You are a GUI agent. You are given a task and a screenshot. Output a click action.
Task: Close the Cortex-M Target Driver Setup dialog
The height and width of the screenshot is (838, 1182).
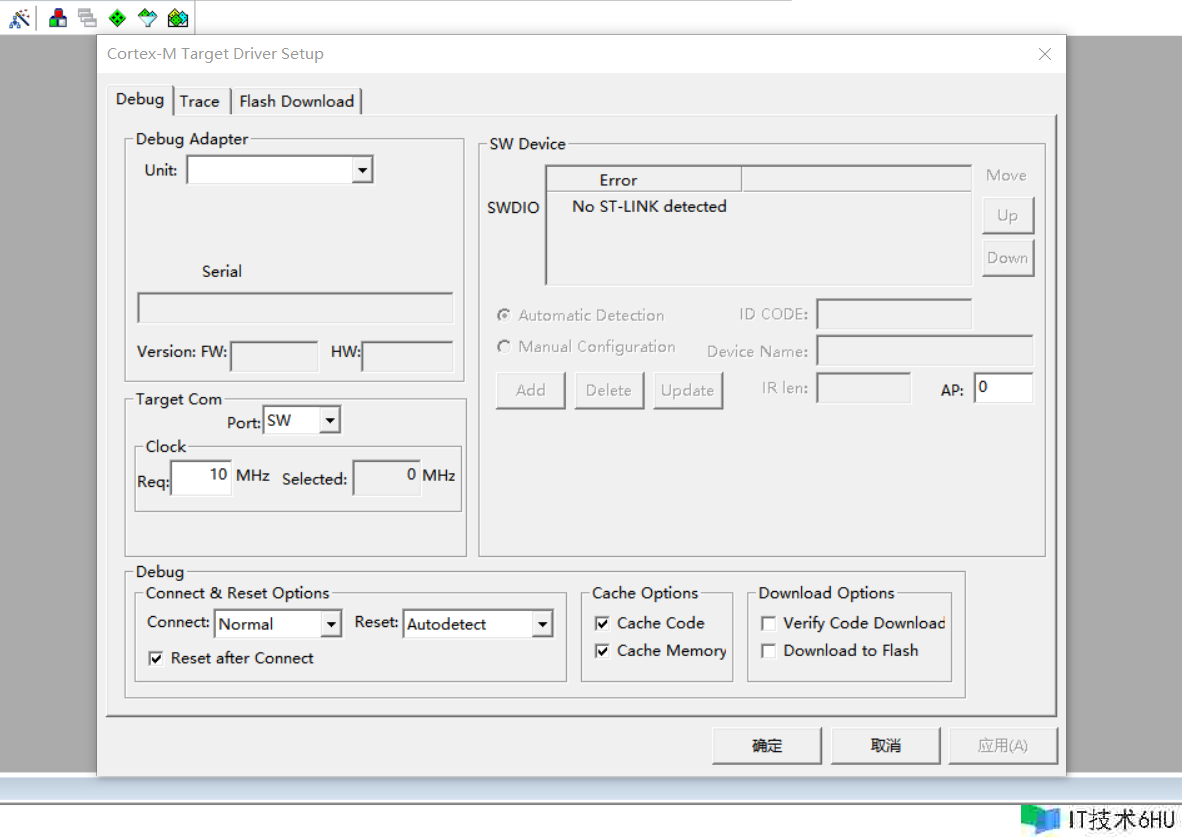point(1045,54)
